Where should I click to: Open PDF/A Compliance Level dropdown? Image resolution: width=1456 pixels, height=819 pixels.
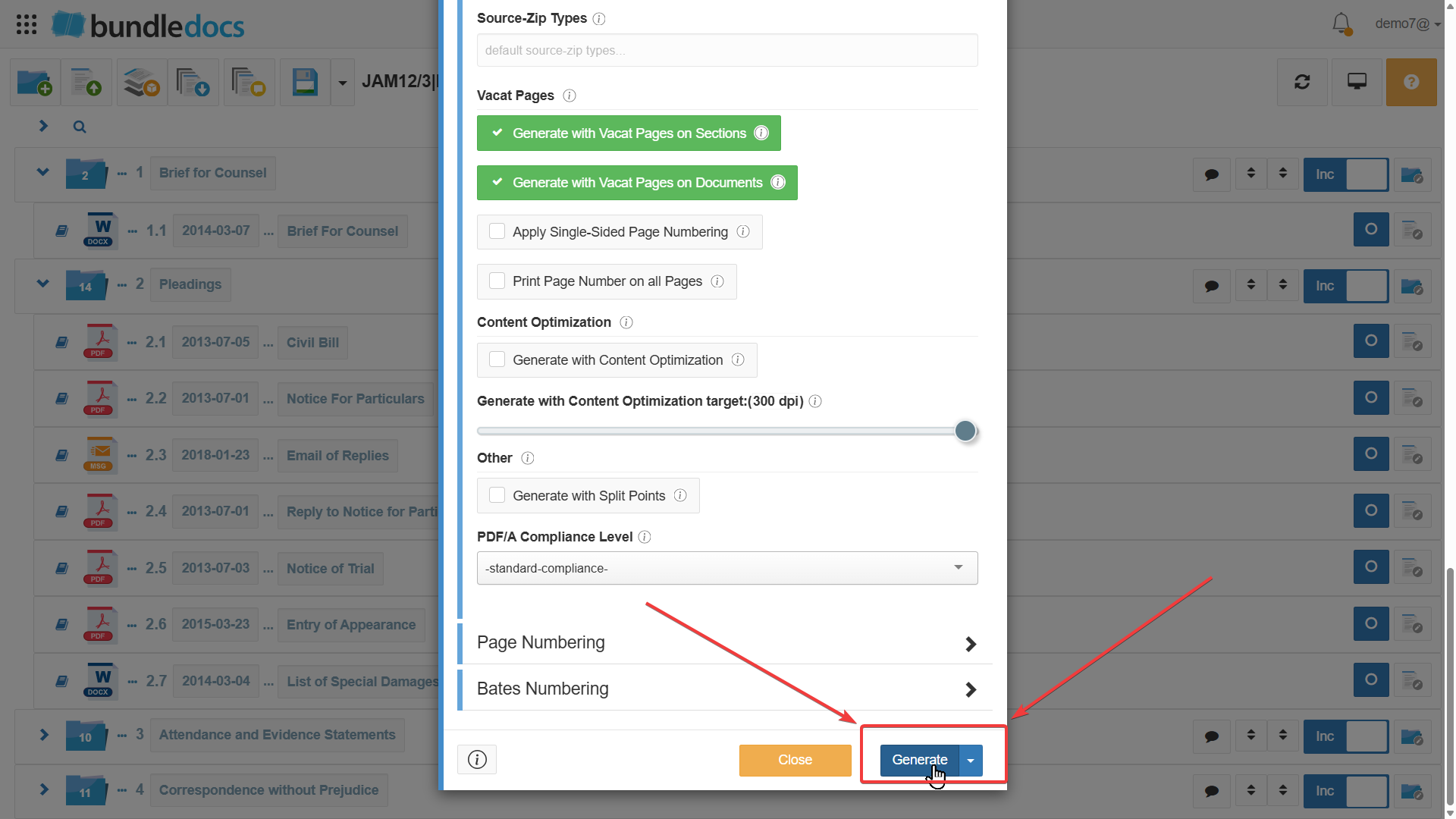coord(726,568)
